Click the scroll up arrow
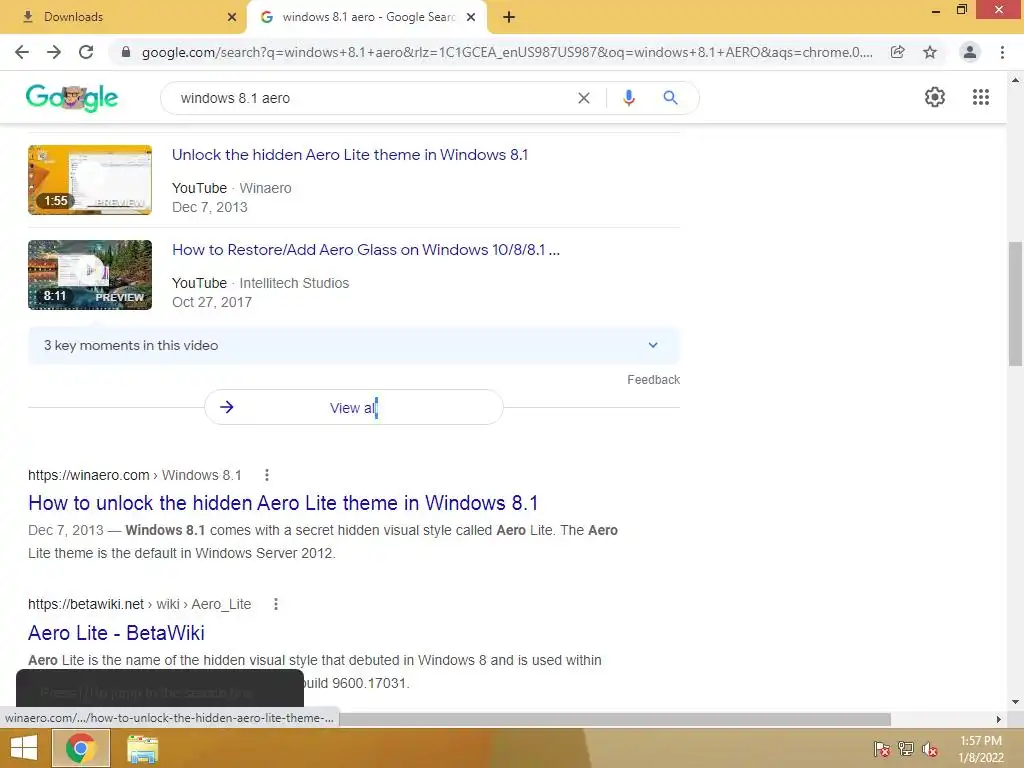Viewport: 1024px width, 768px height. pos(1015,80)
